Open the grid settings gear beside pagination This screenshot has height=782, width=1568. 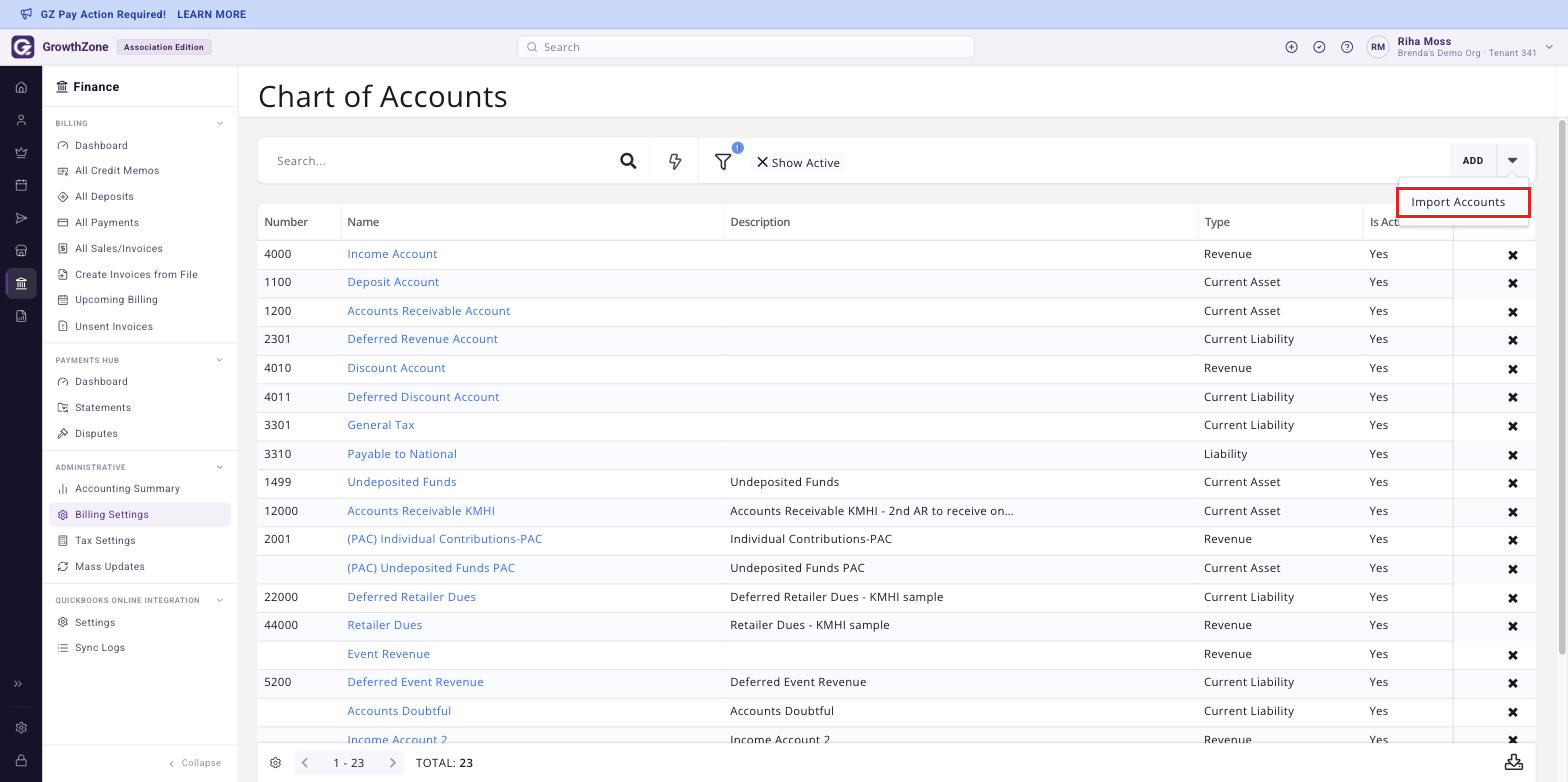(x=275, y=763)
